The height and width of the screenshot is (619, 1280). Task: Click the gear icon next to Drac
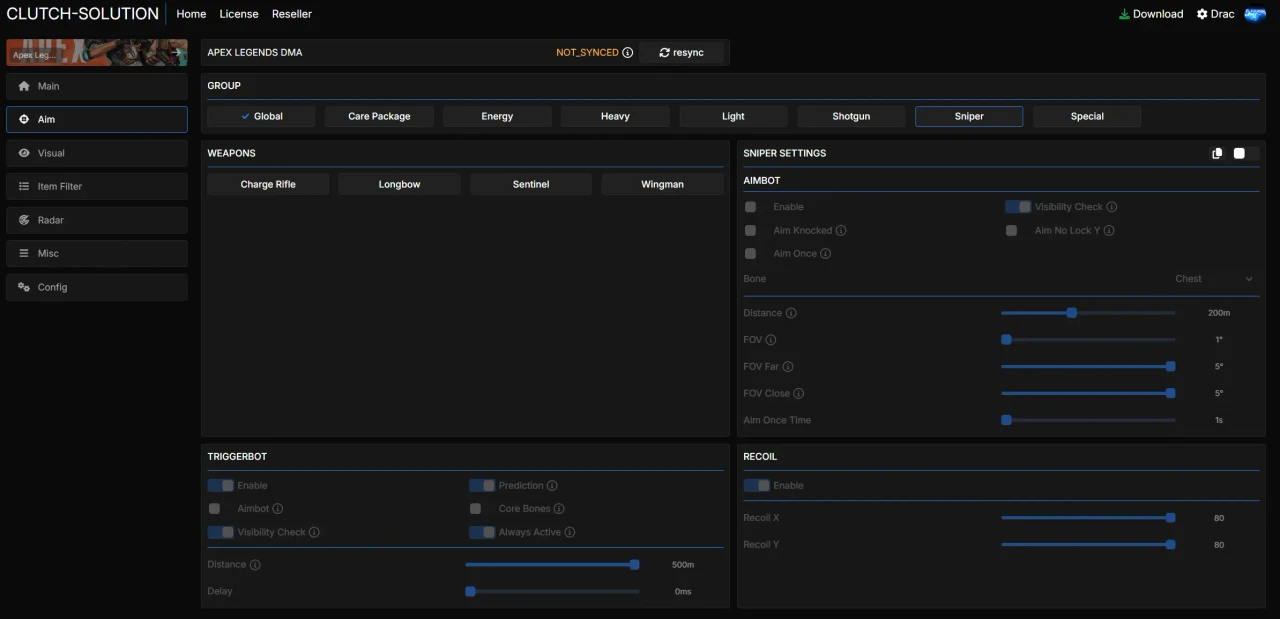click(1202, 14)
